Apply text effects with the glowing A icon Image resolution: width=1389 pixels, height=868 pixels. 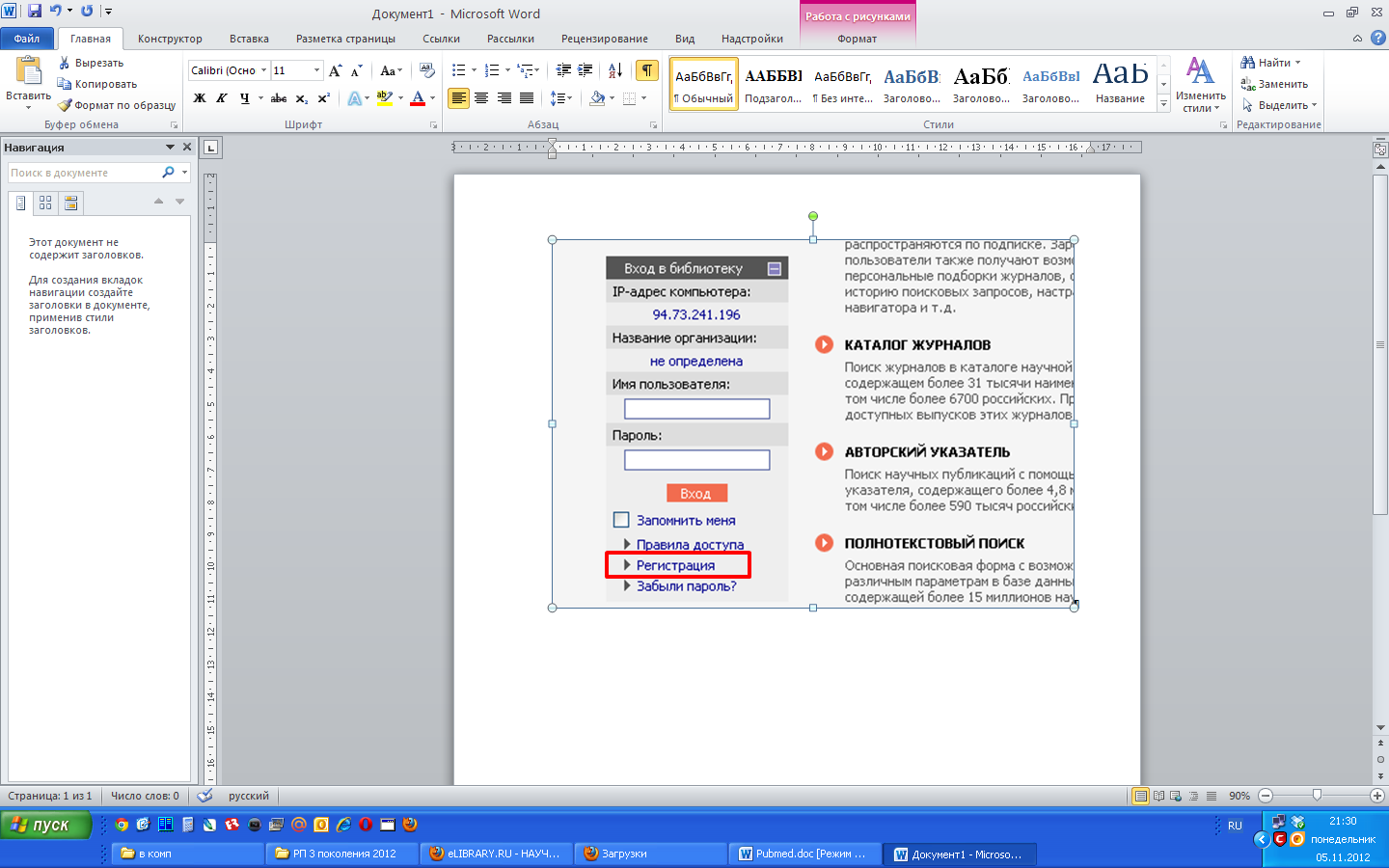point(354,98)
